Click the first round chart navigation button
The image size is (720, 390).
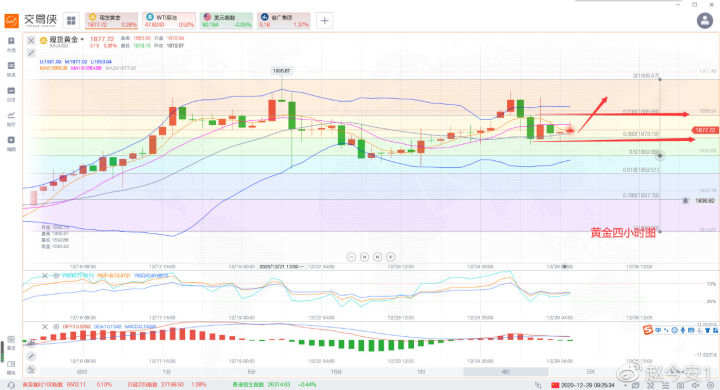pos(351,257)
